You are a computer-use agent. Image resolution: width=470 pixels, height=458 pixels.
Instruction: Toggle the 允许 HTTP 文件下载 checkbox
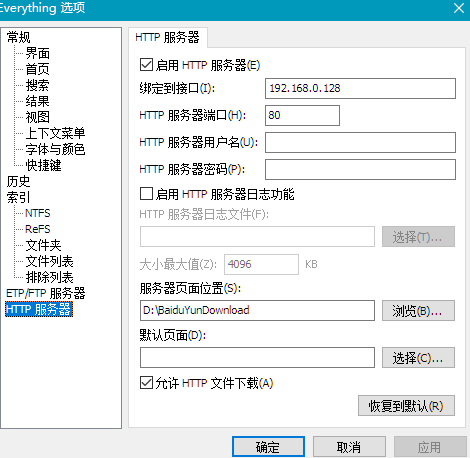coord(146,383)
